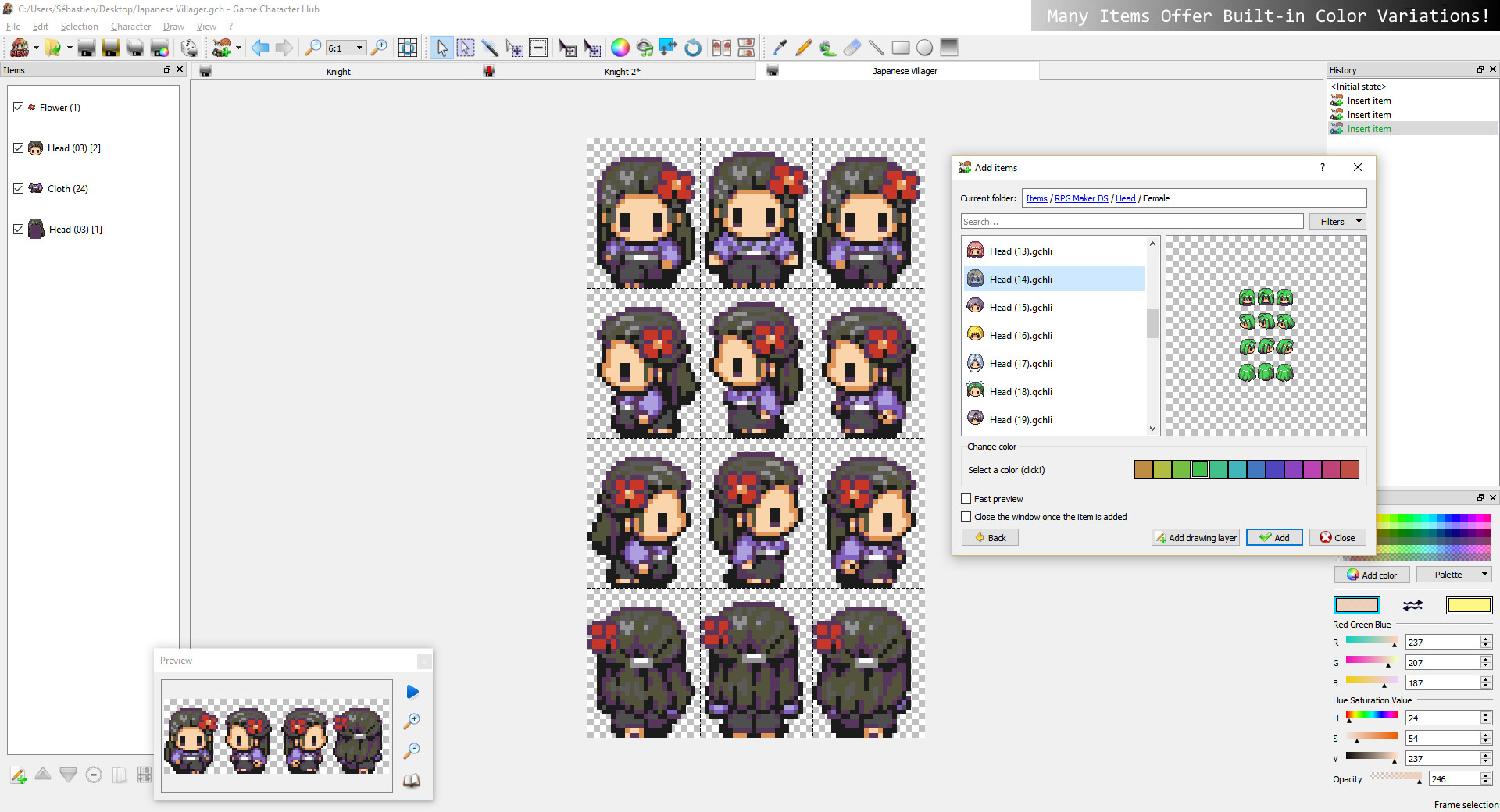
Task: Enable the Fast preview option
Action: pyautogui.click(x=966, y=498)
